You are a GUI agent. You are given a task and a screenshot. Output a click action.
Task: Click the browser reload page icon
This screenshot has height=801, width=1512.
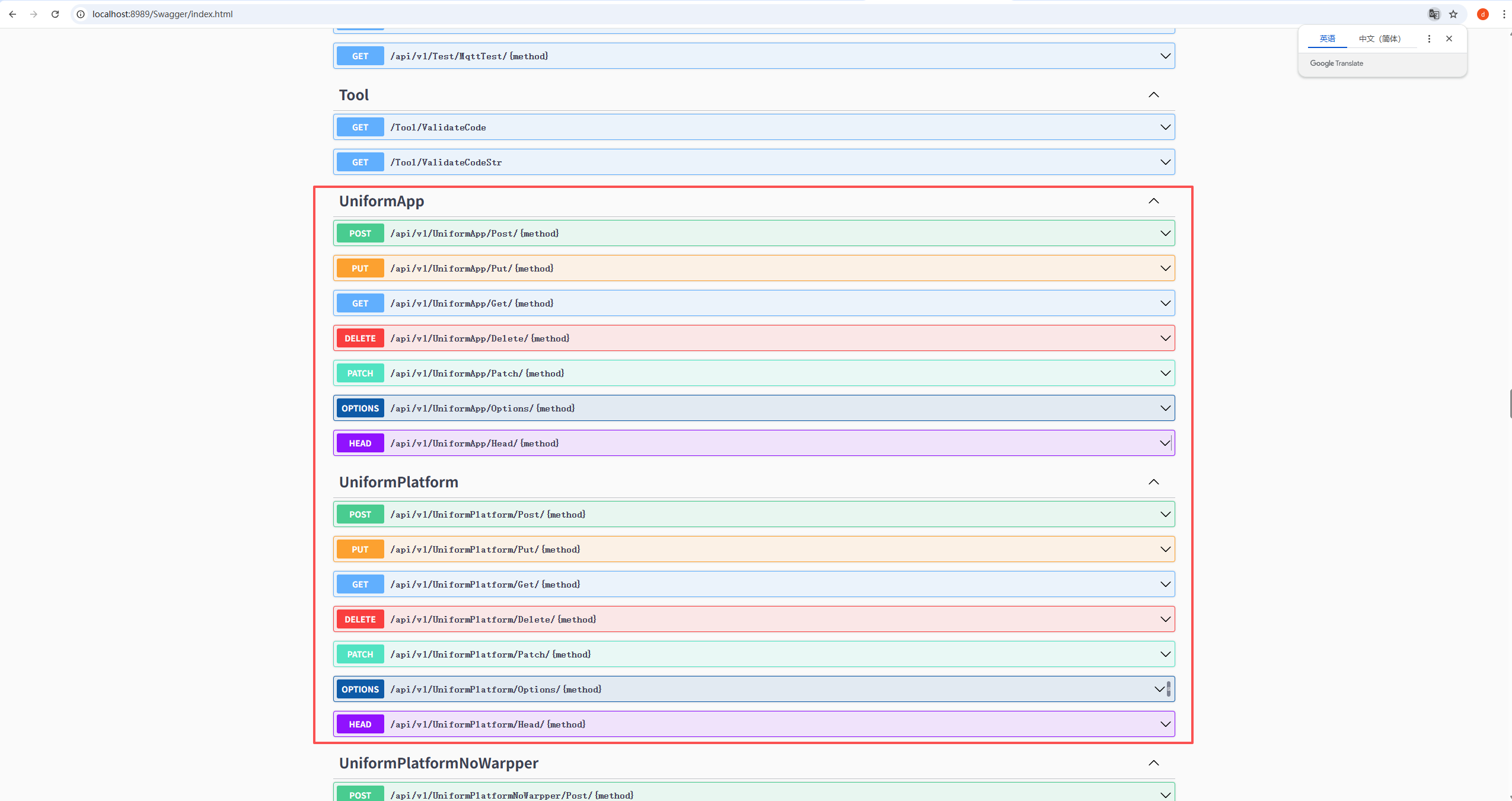(x=55, y=14)
